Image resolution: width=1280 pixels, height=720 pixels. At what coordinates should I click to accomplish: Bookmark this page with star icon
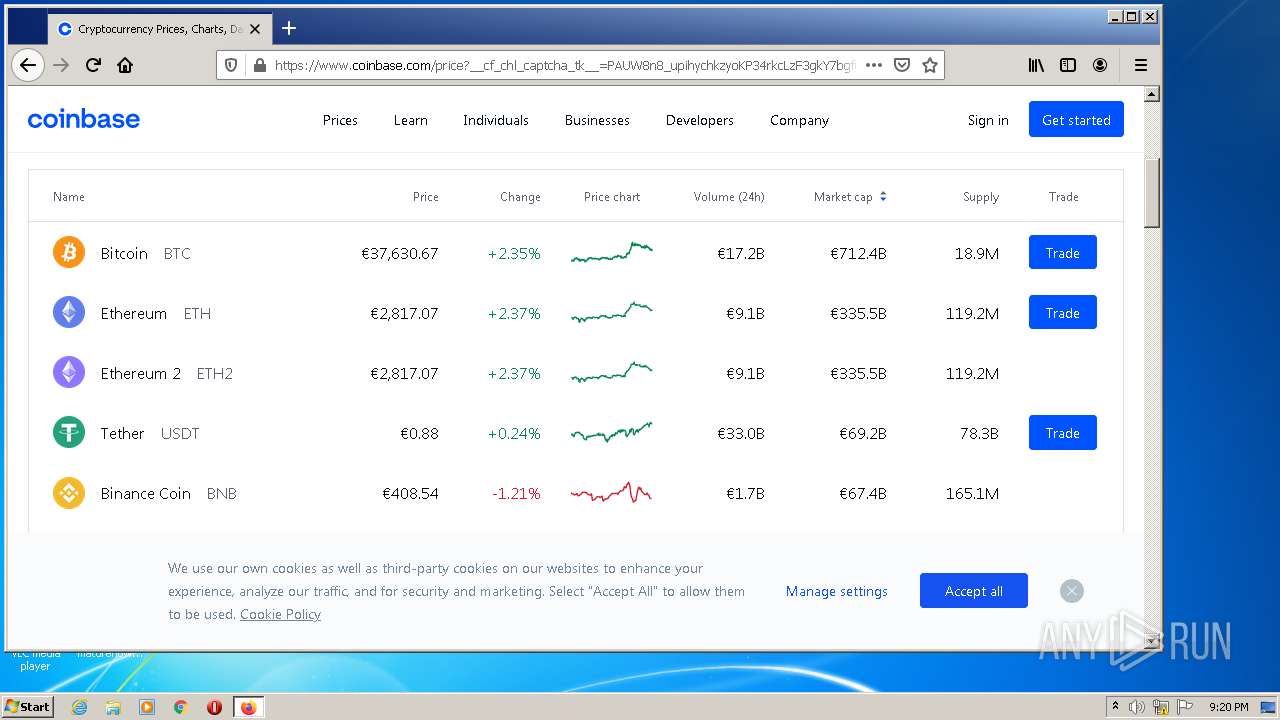[930, 65]
